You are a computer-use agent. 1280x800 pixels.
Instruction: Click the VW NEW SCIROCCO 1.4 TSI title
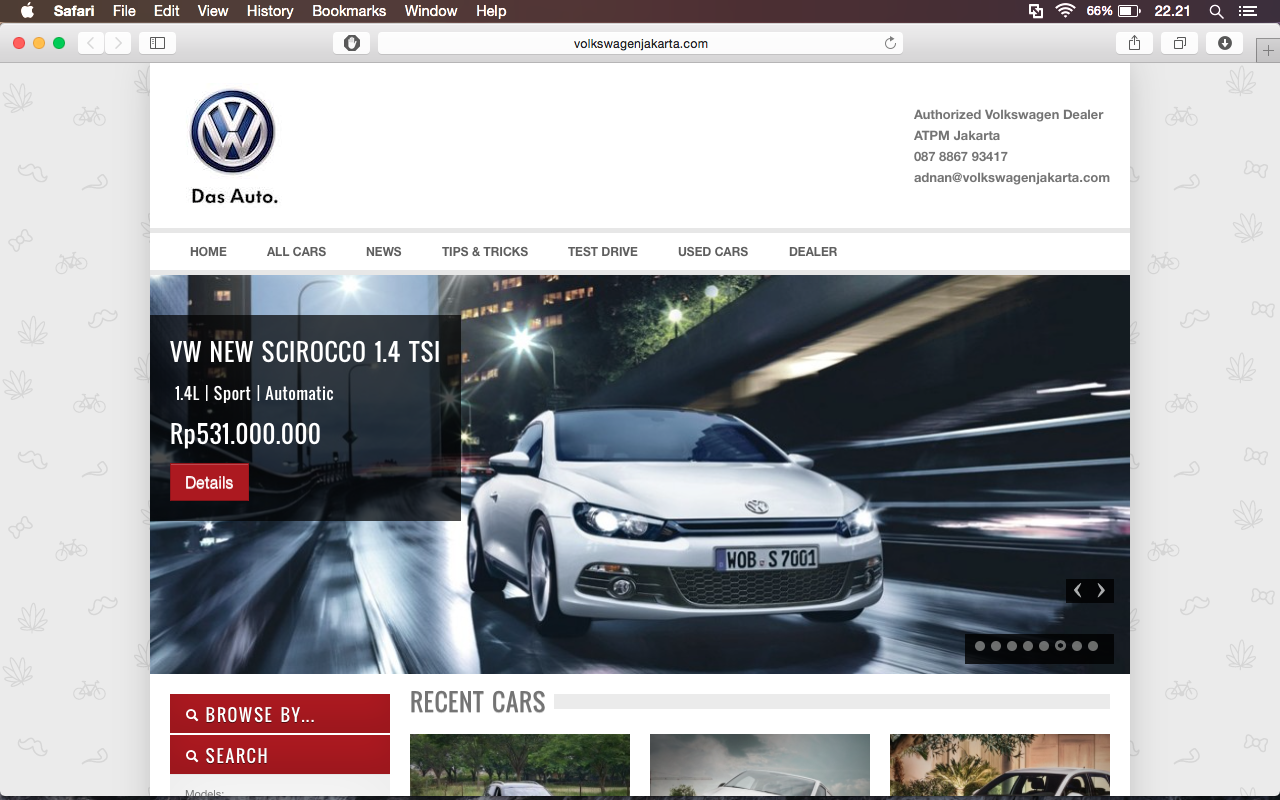[305, 352]
